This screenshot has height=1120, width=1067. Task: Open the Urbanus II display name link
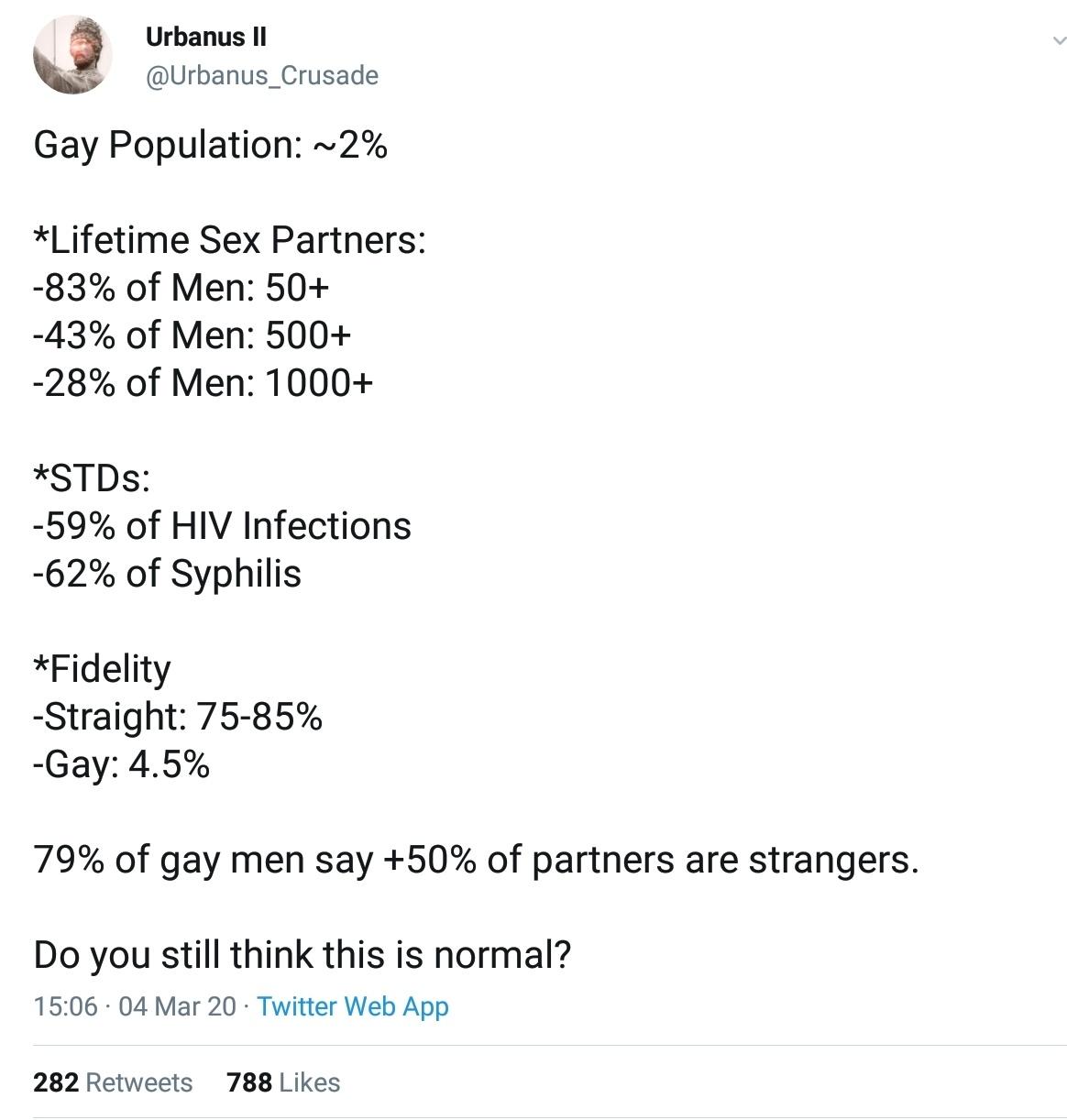pyautogui.click(x=205, y=37)
